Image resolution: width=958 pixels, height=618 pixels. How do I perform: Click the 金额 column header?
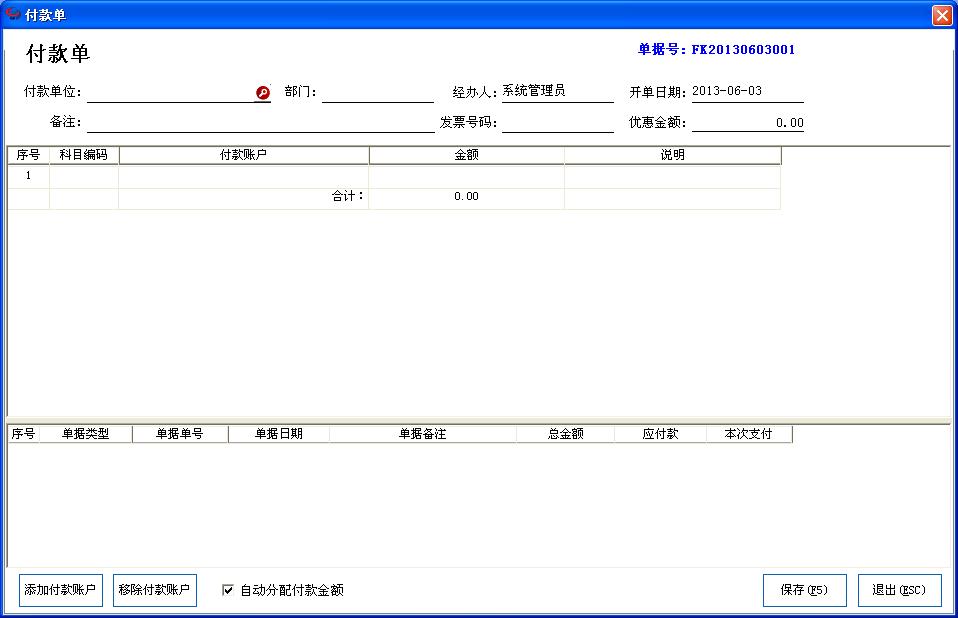467,154
